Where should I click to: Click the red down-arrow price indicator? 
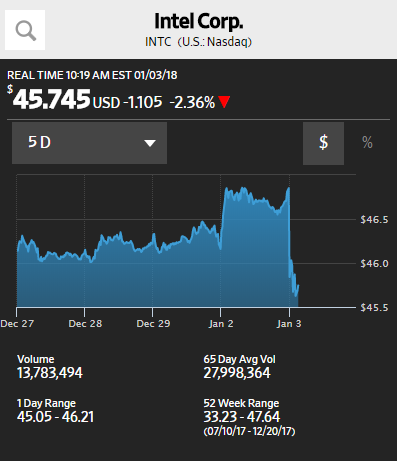coord(224,102)
